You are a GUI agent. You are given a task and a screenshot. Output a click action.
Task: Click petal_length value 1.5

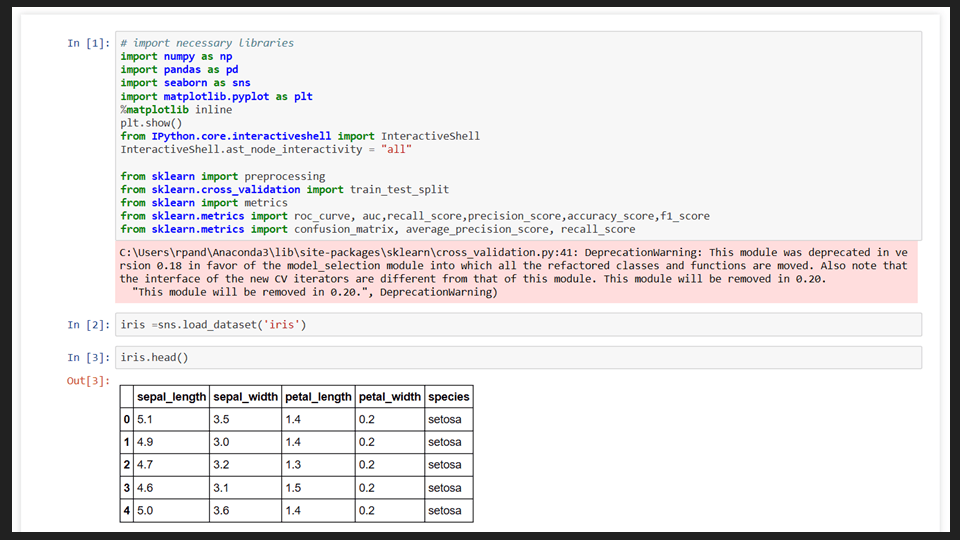pos(318,488)
